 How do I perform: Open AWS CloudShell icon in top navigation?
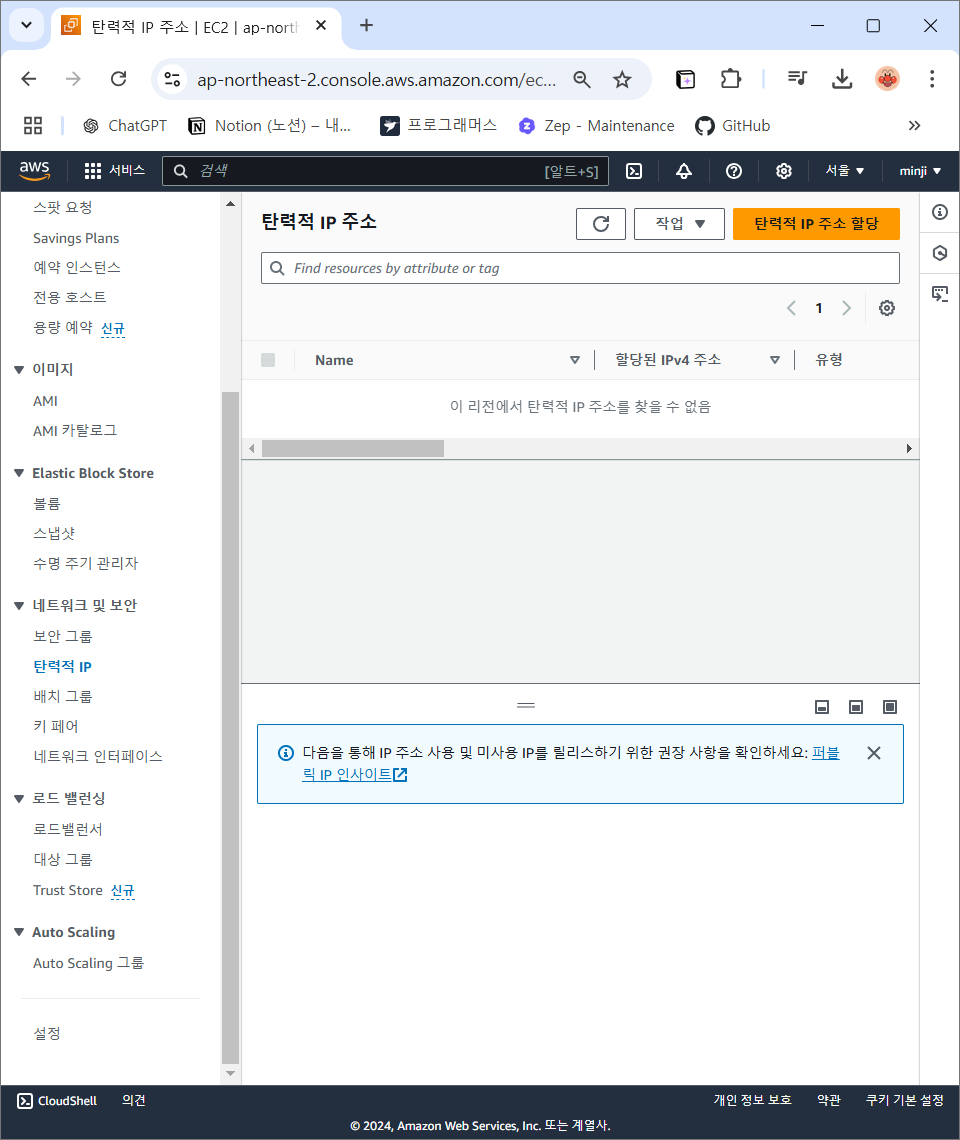[633, 171]
